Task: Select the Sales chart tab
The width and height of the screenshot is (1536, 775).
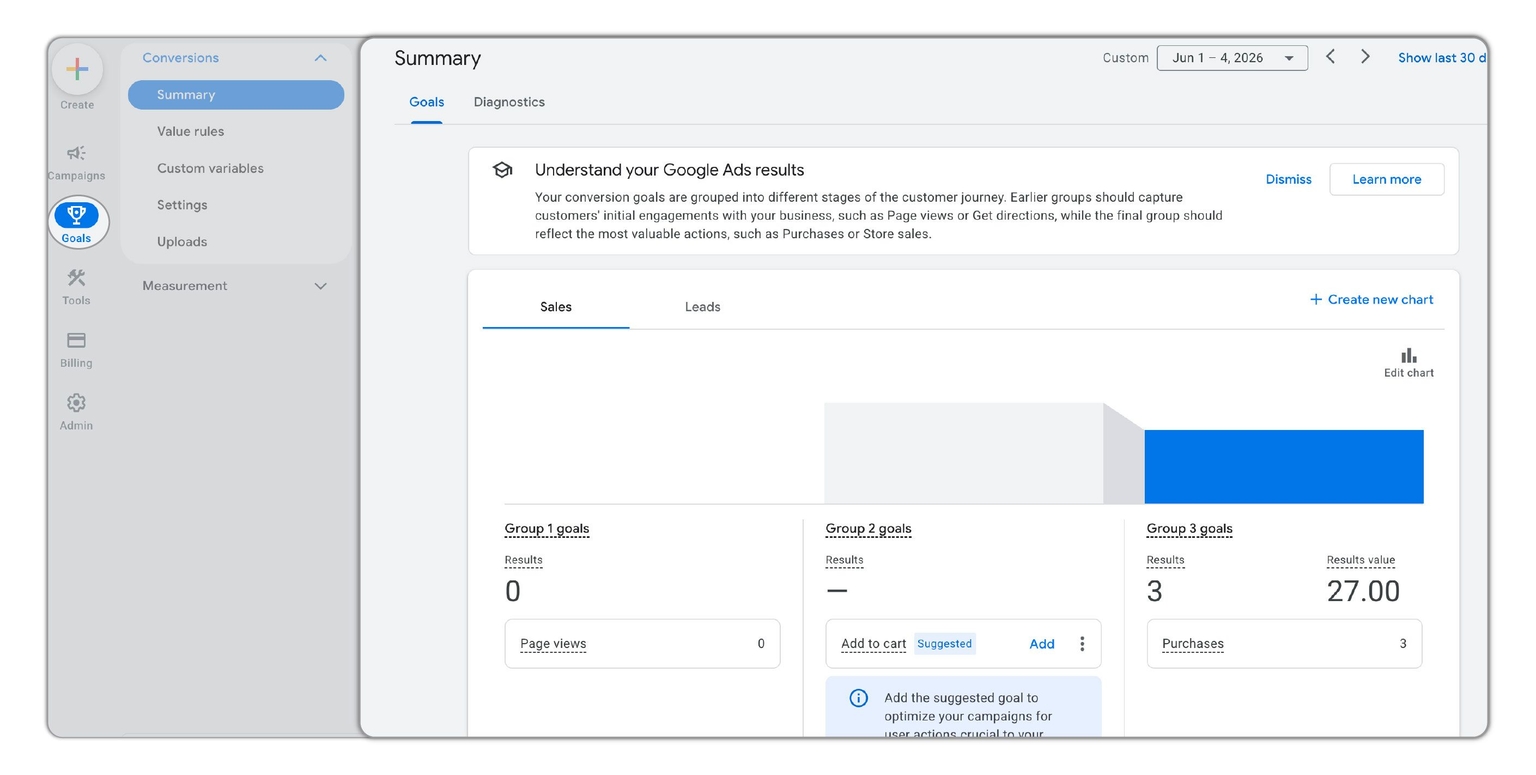Action: (556, 307)
